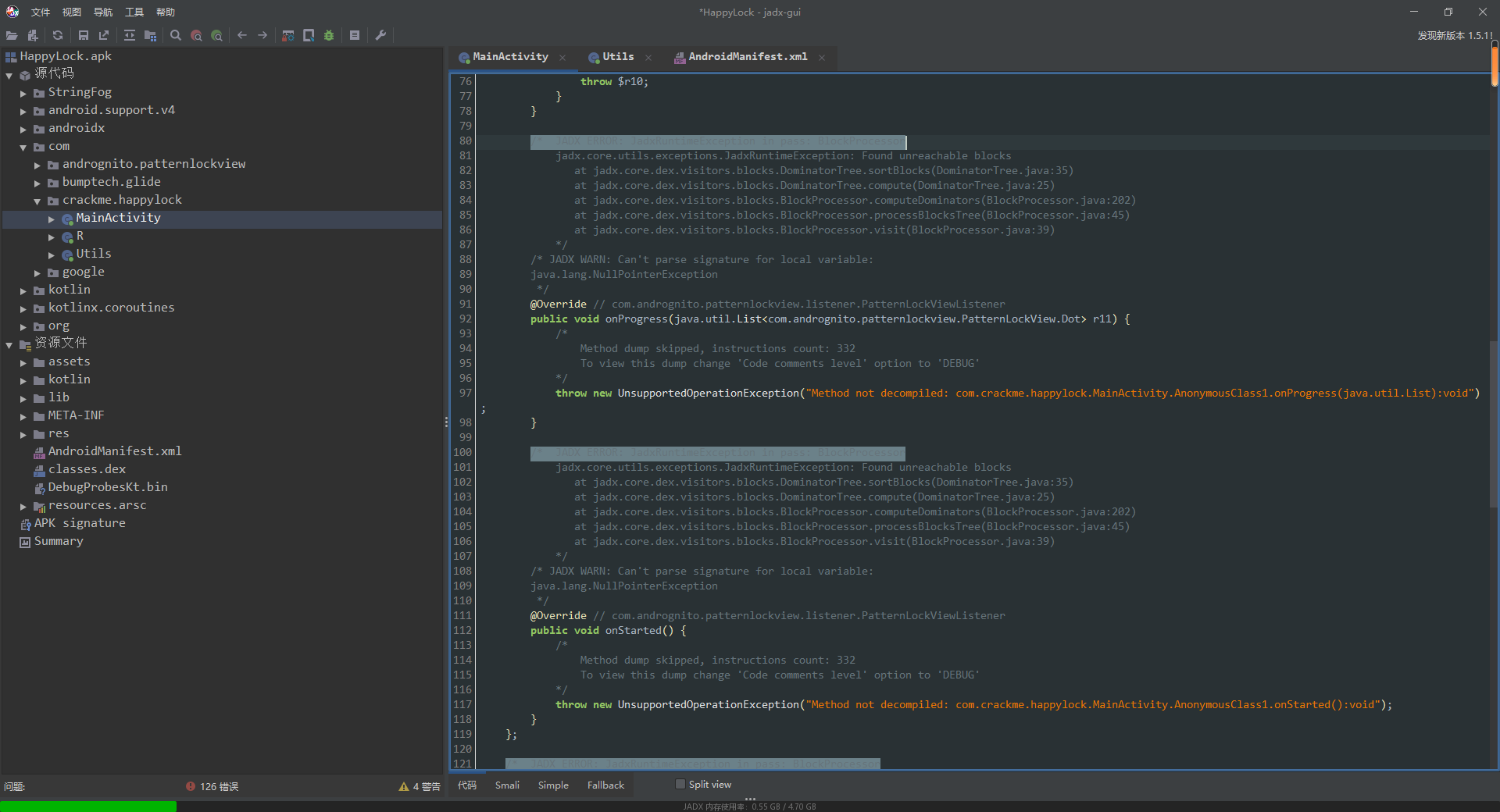Open the 文件 menu
The height and width of the screenshot is (812, 1500).
(41, 12)
